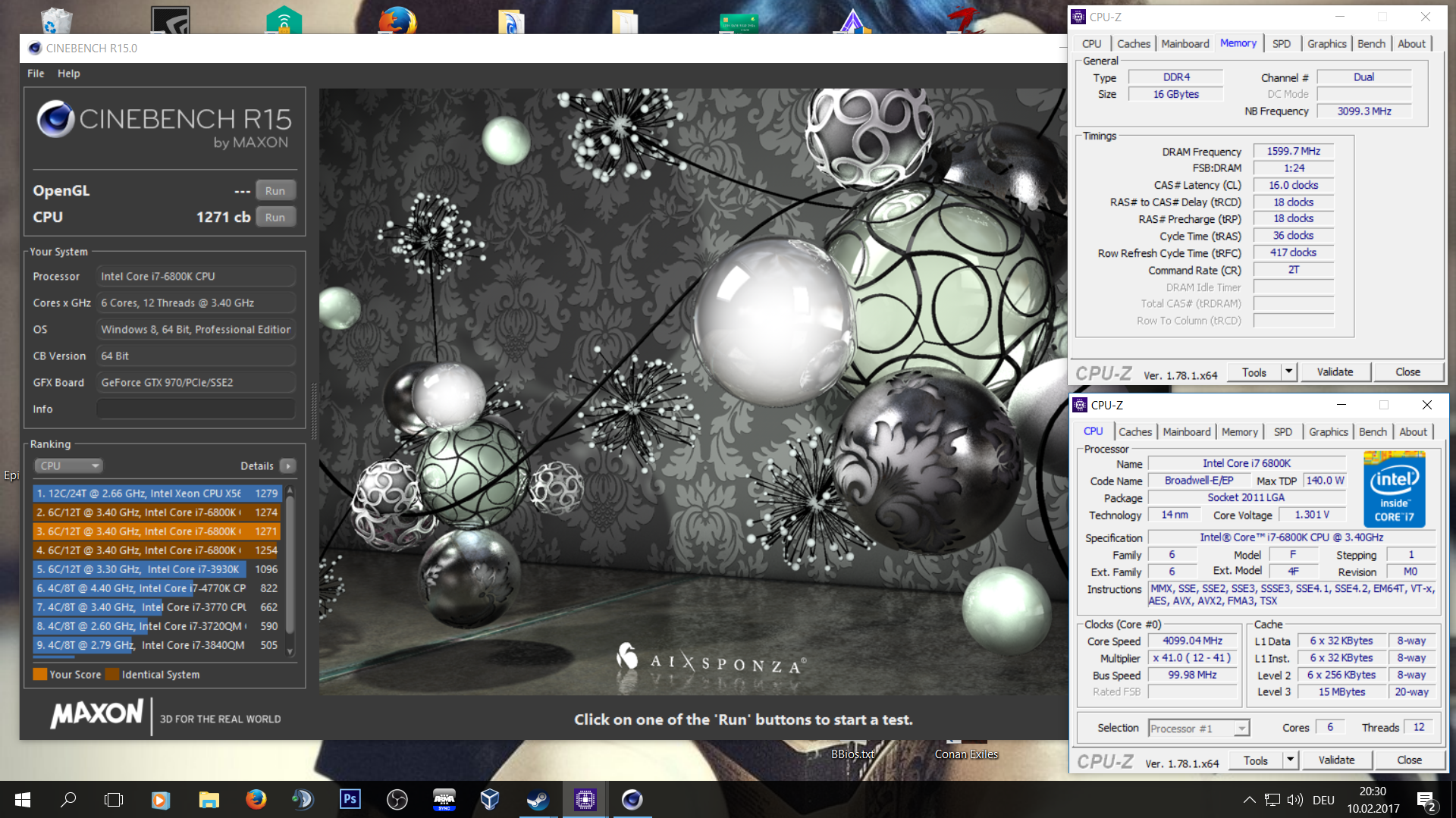The height and width of the screenshot is (818, 1456).
Task: Open ranking CPU type dropdown
Action: coord(68,465)
